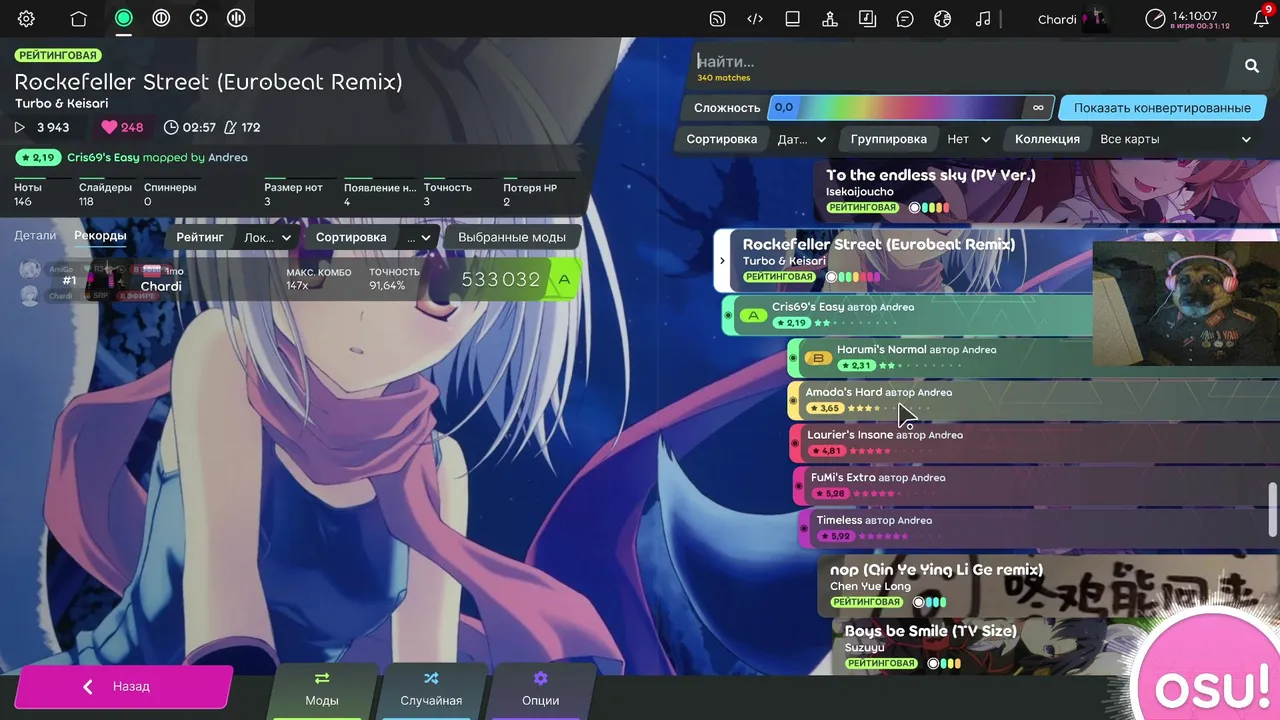Click Turbo & Keisari artist text top-left
This screenshot has height=720, width=1280.
(61, 103)
